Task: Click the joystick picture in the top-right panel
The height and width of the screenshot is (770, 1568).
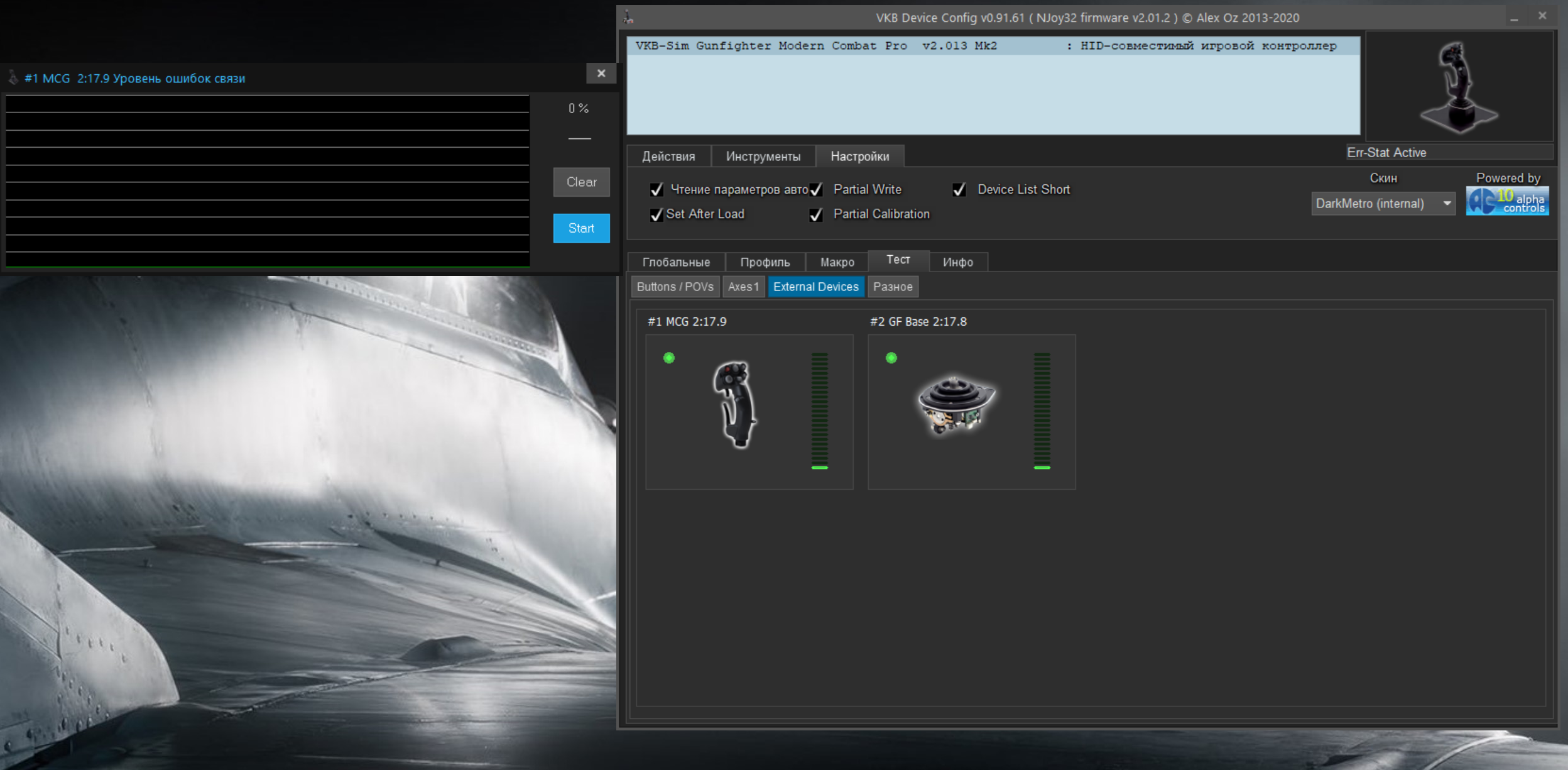Action: coord(1459,87)
